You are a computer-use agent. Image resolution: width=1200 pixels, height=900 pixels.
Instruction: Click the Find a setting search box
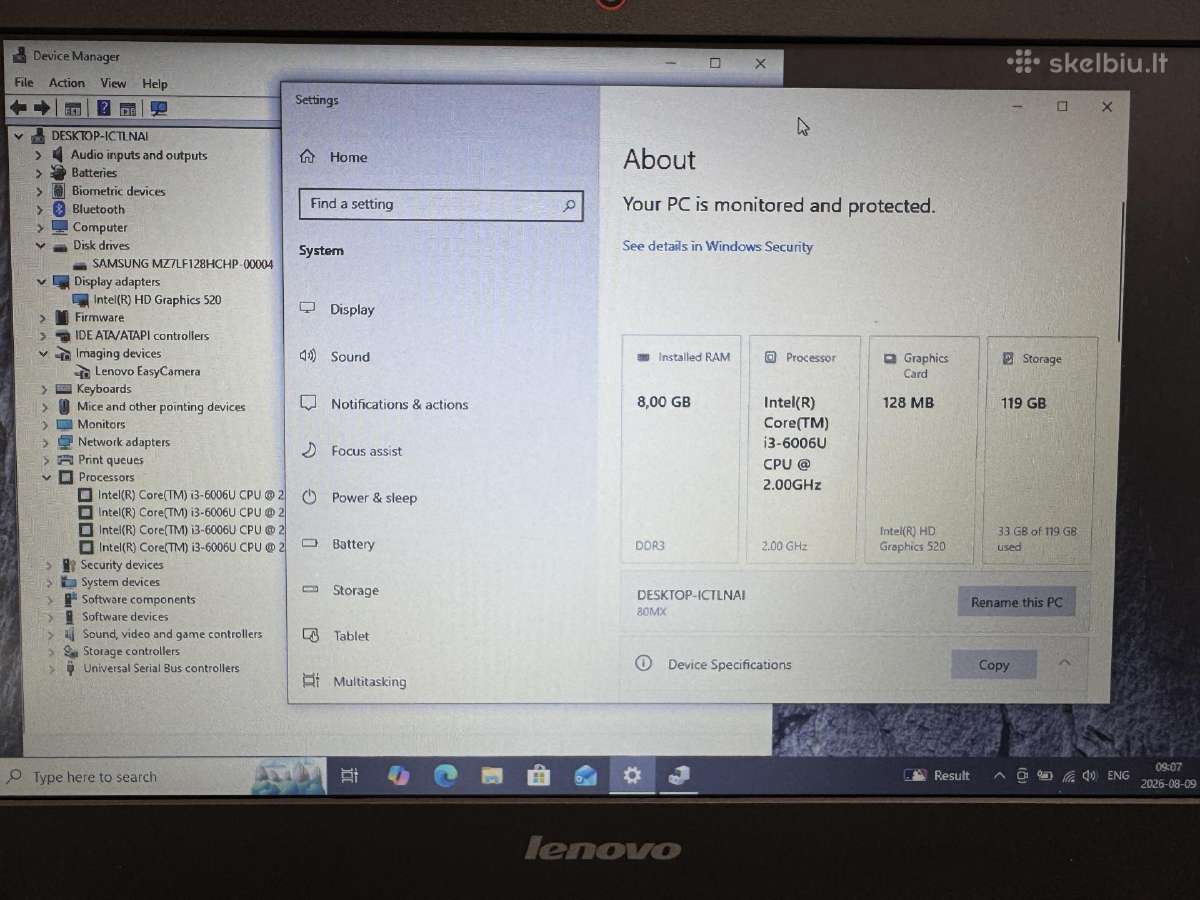tap(441, 204)
